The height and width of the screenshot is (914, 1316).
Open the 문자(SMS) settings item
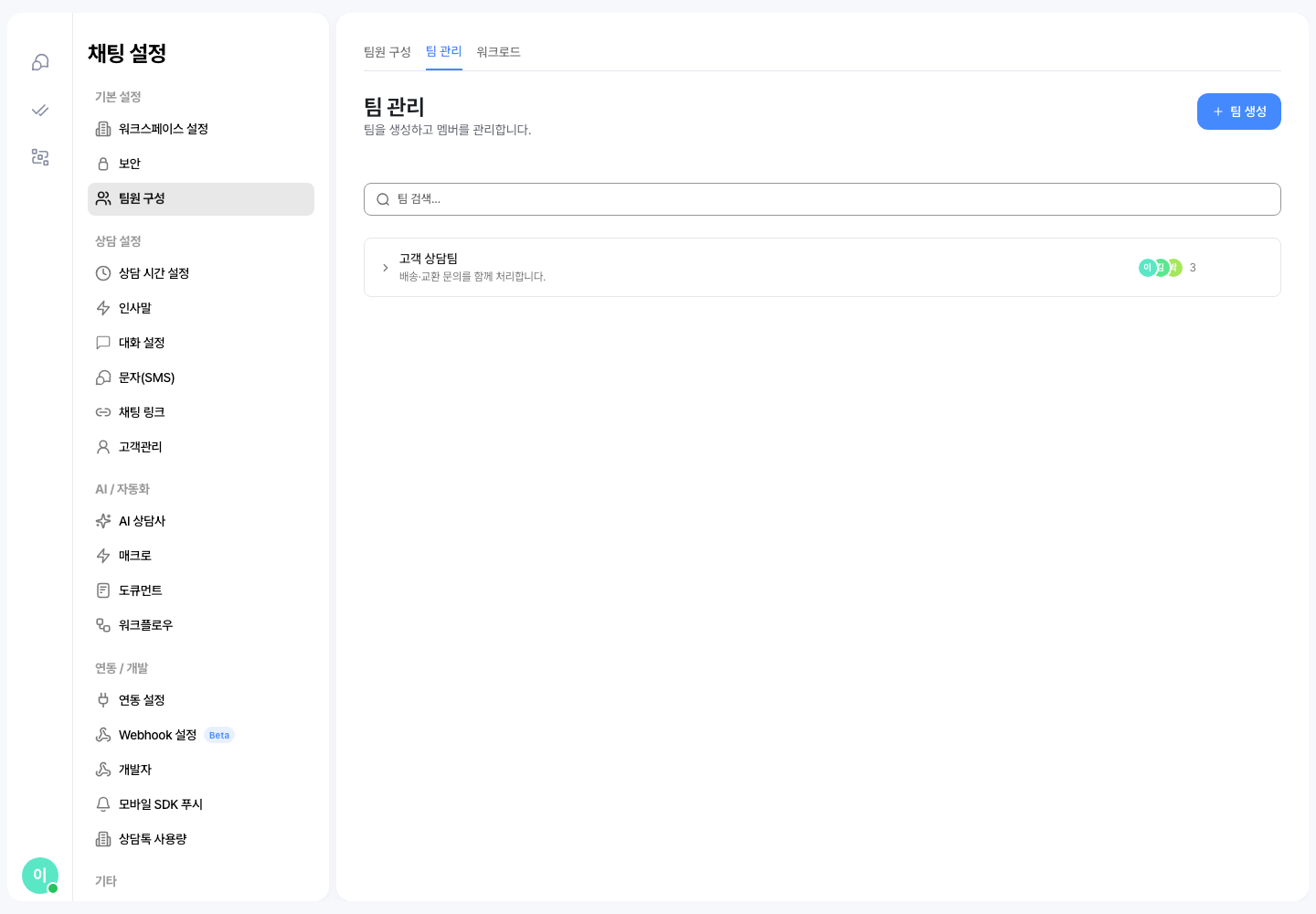201,377
